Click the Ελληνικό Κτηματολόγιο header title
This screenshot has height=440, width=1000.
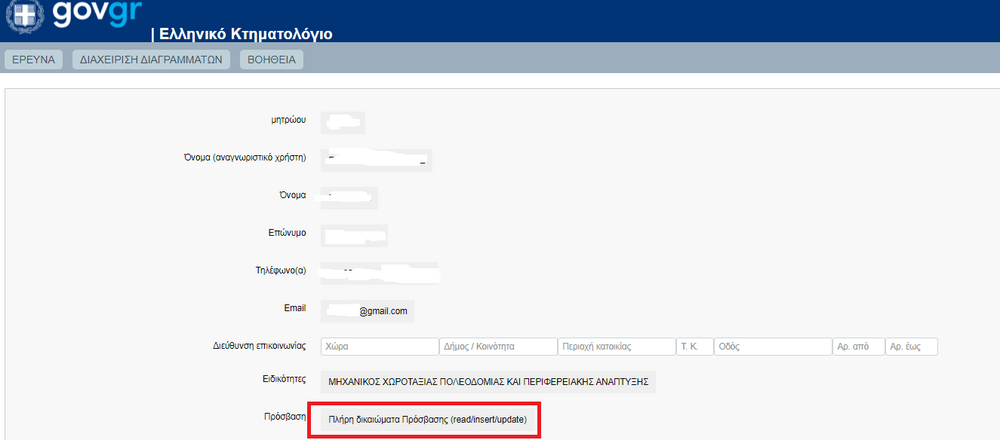coord(242,34)
